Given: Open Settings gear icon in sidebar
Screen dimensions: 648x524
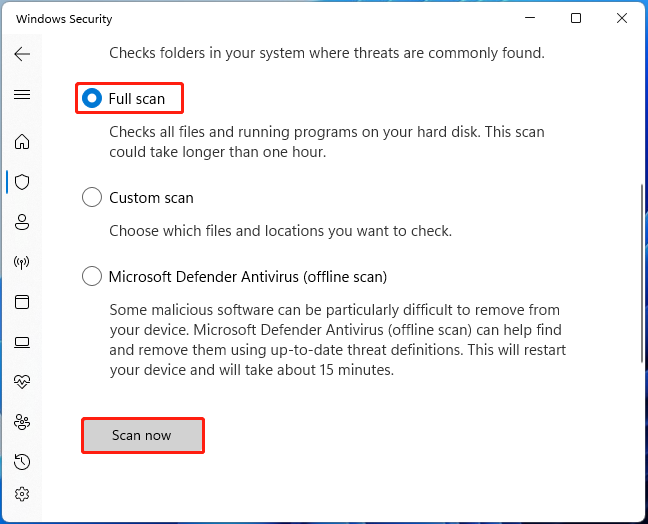Looking at the screenshot, I should [22, 494].
